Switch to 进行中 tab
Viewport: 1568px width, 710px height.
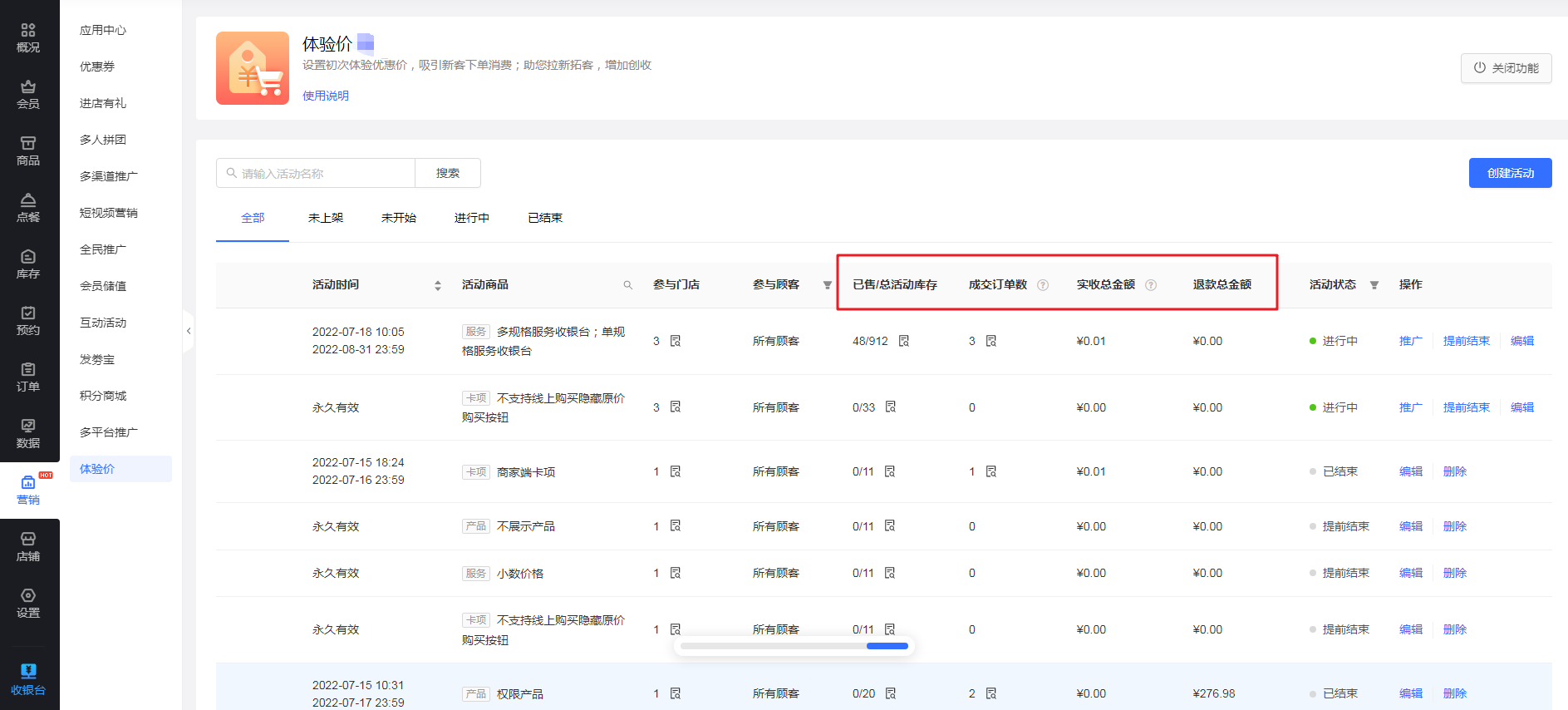(472, 218)
